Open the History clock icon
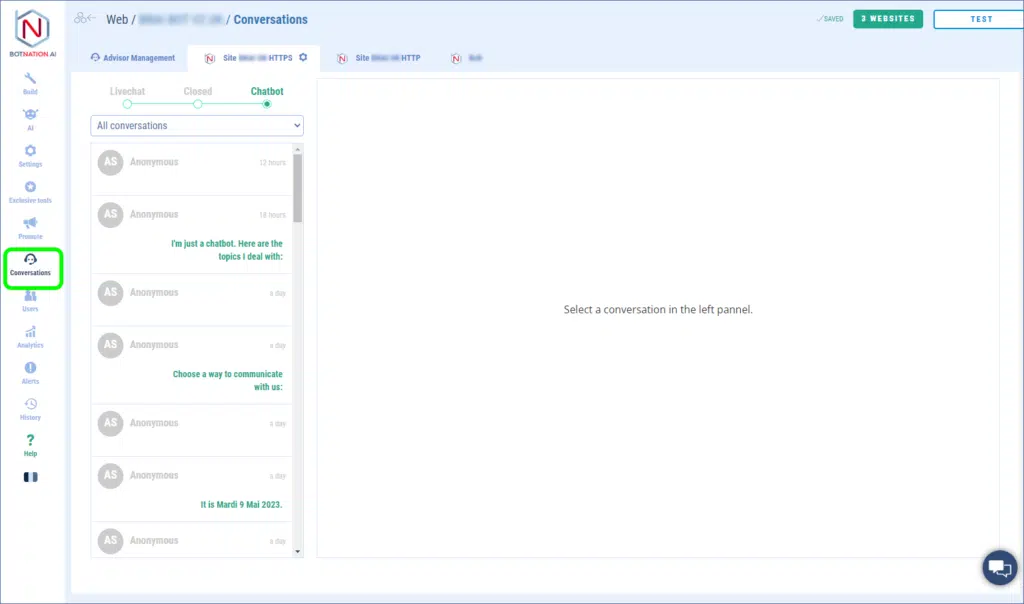The height and width of the screenshot is (604, 1024). click(x=30, y=407)
